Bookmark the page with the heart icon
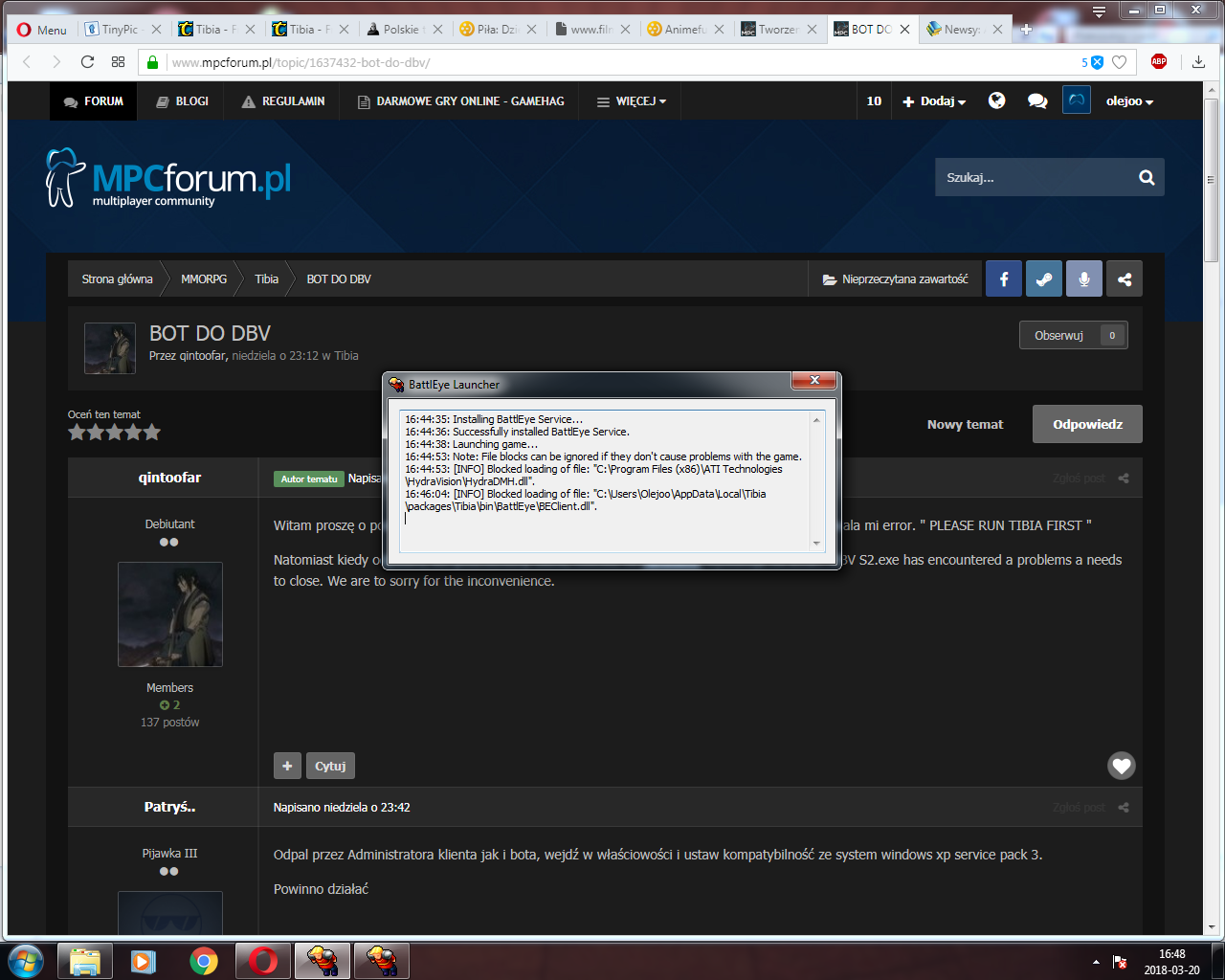The height and width of the screenshot is (980, 1225). point(1119,62)
